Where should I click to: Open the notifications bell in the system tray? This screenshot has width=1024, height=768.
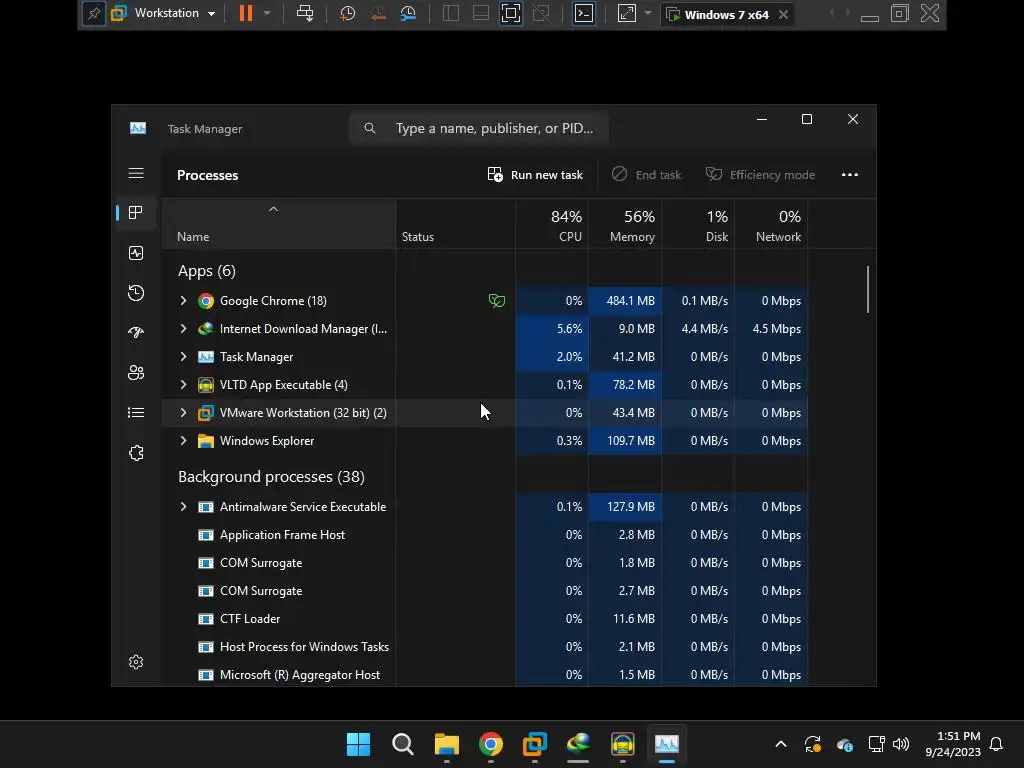(x=996, y=744)
